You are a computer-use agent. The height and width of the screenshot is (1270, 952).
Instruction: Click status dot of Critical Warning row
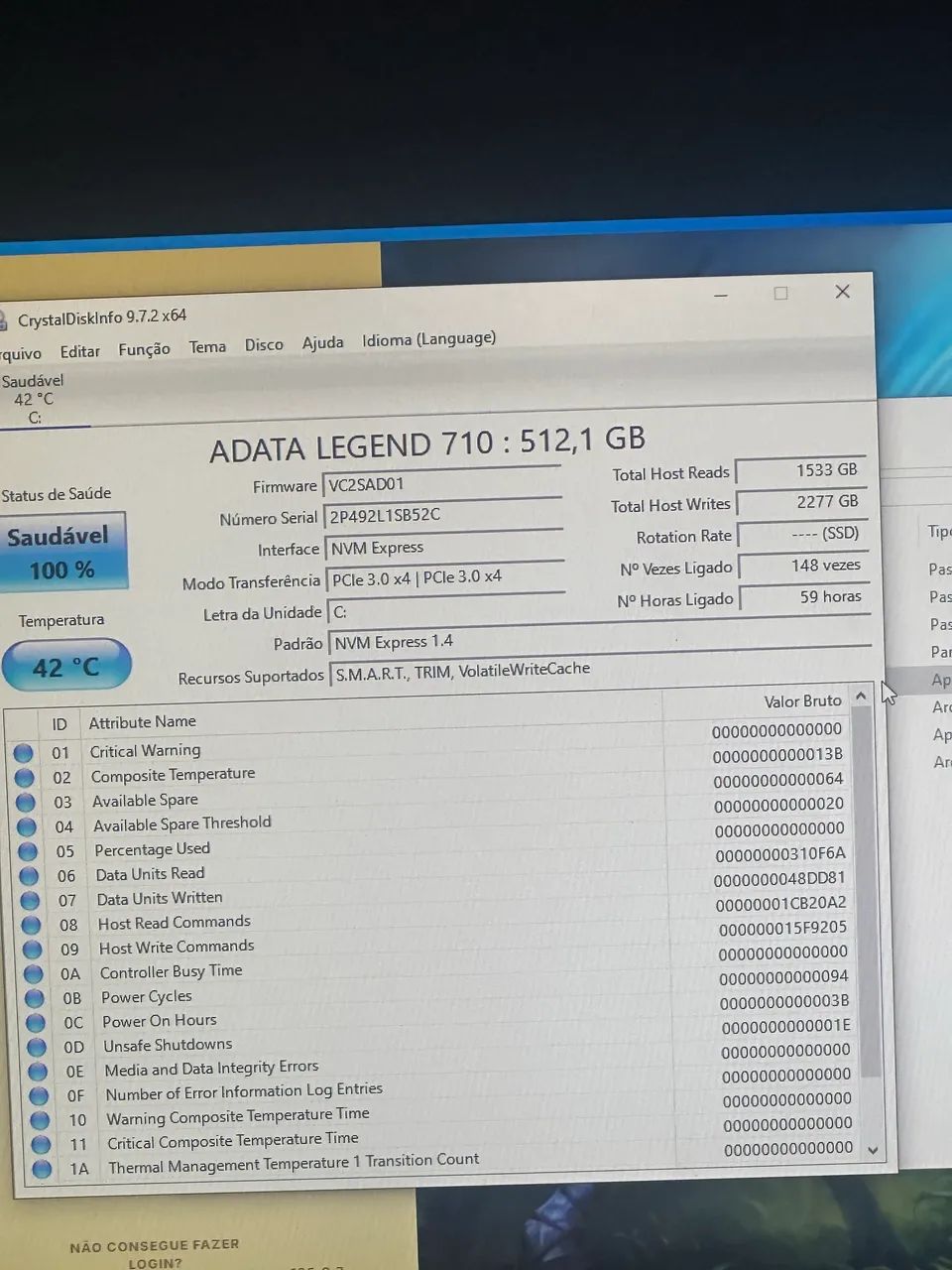(x=23, y=753)
